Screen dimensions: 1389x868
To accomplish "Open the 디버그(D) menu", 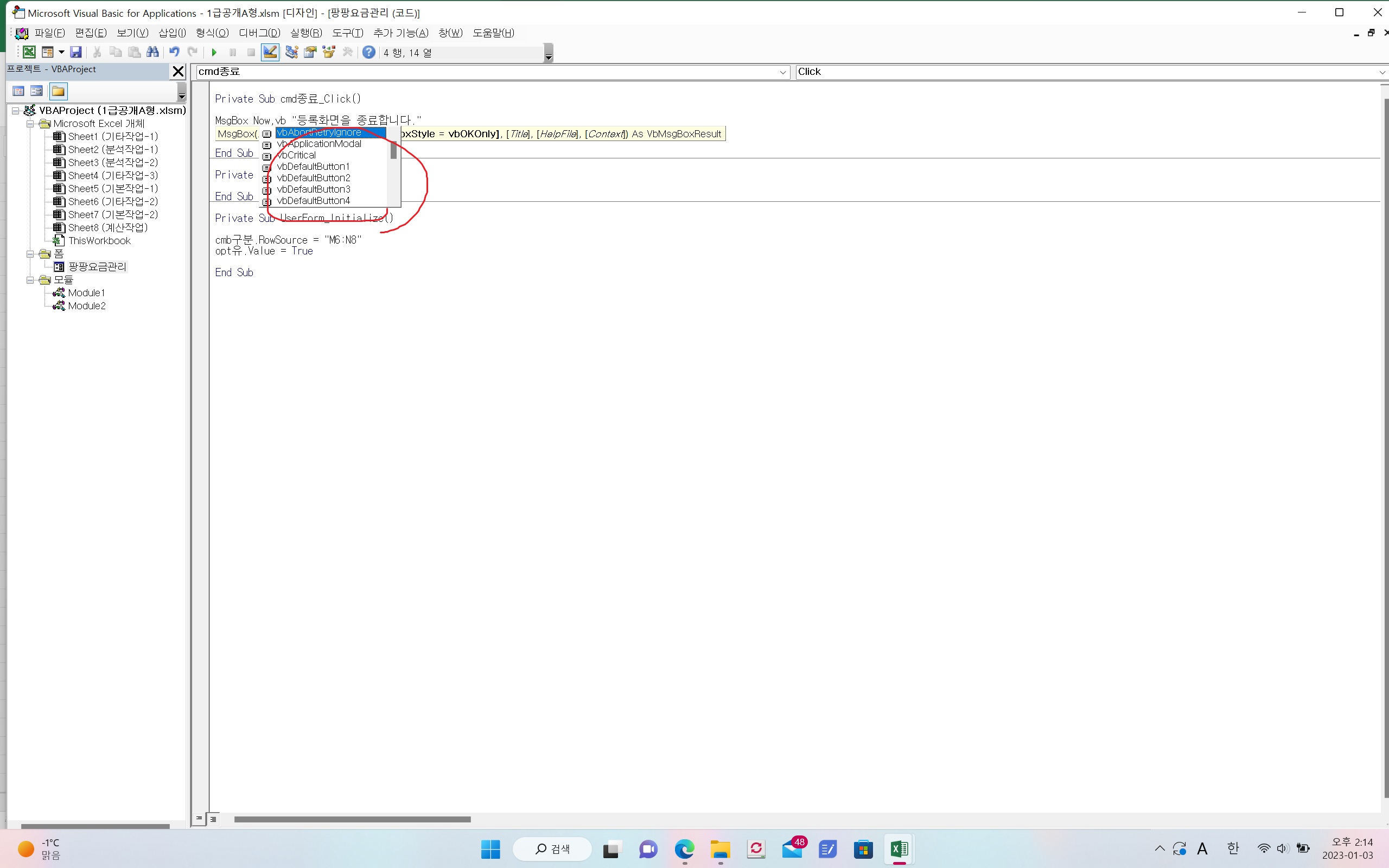I will (x=259, y=33).
